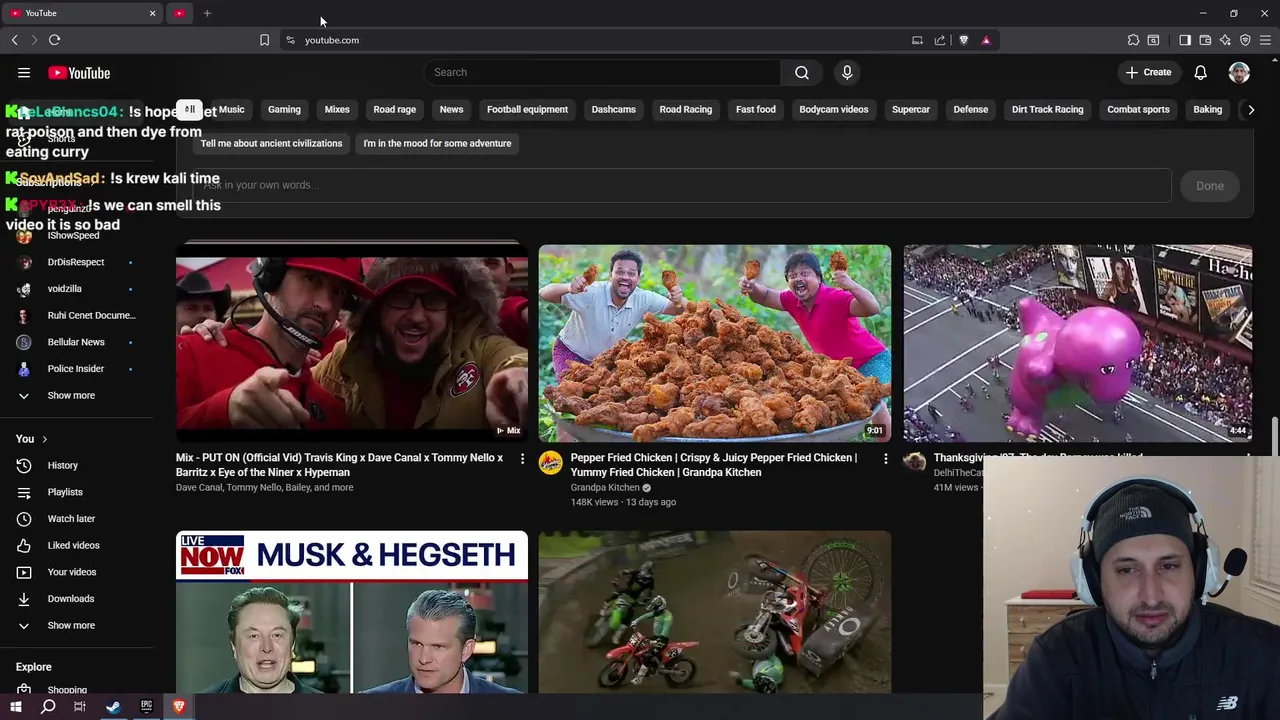
Task: Open options for the Pepper Fried Chicken video
Action: coord(885,458)
